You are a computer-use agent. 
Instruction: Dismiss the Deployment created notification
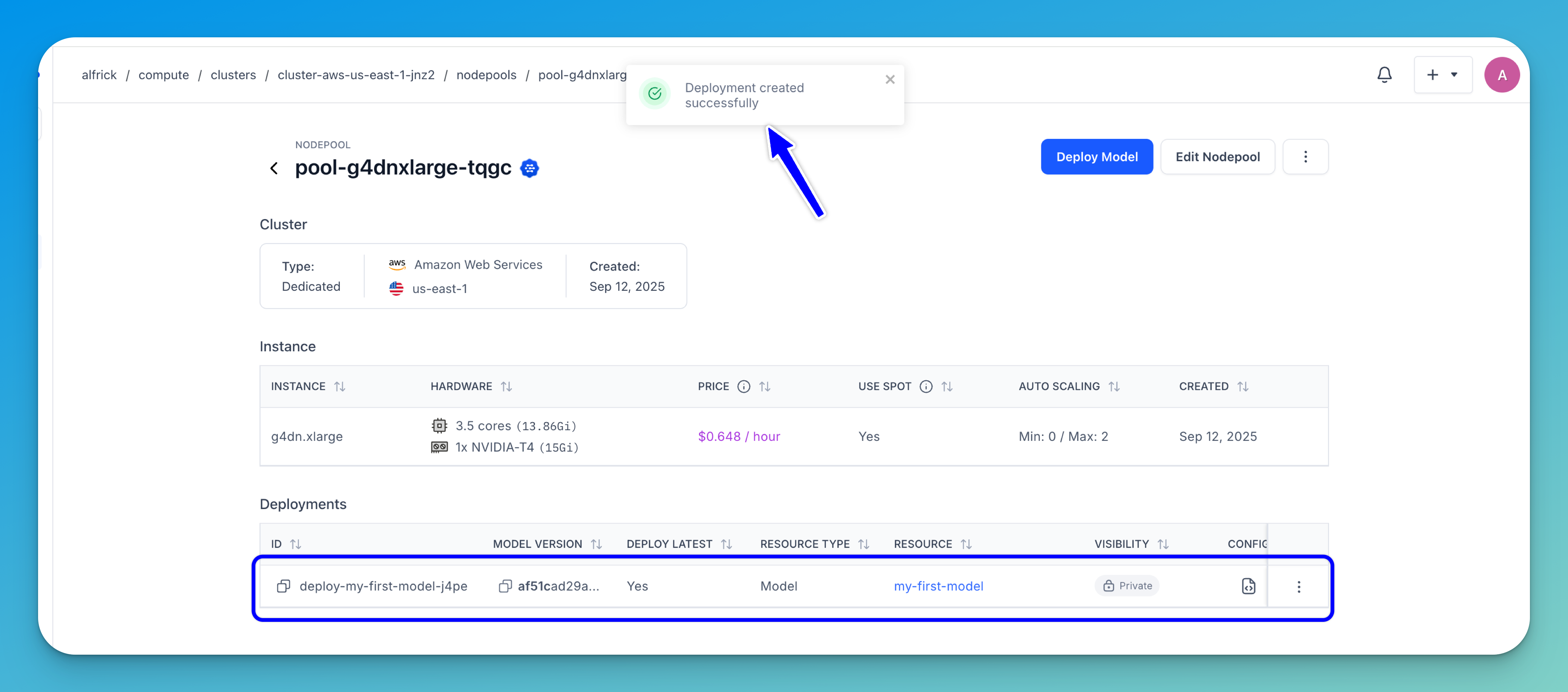(x=889, y=80)
